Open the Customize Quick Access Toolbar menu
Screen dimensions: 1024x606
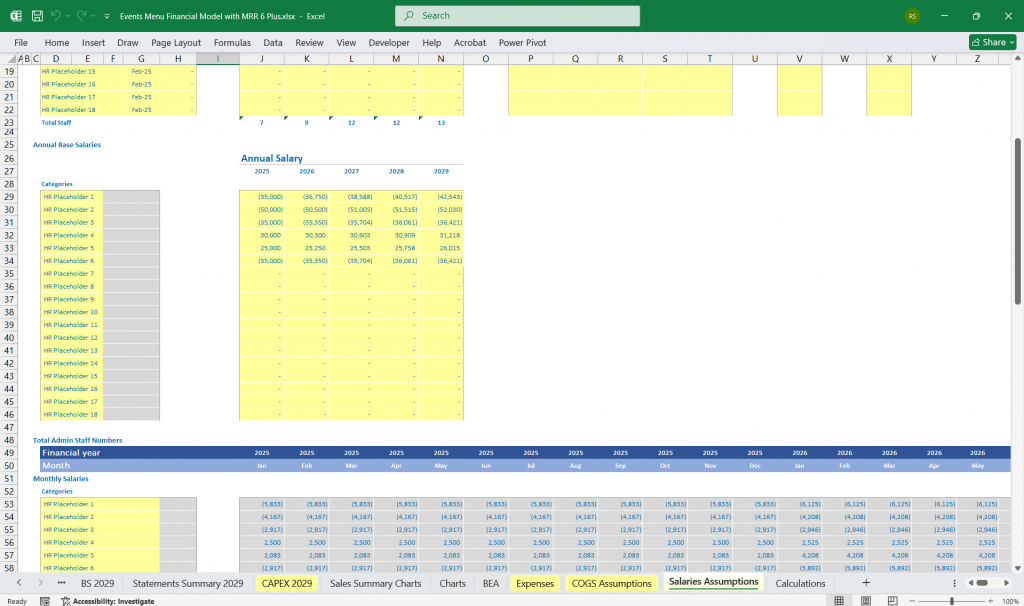(107, 15)
